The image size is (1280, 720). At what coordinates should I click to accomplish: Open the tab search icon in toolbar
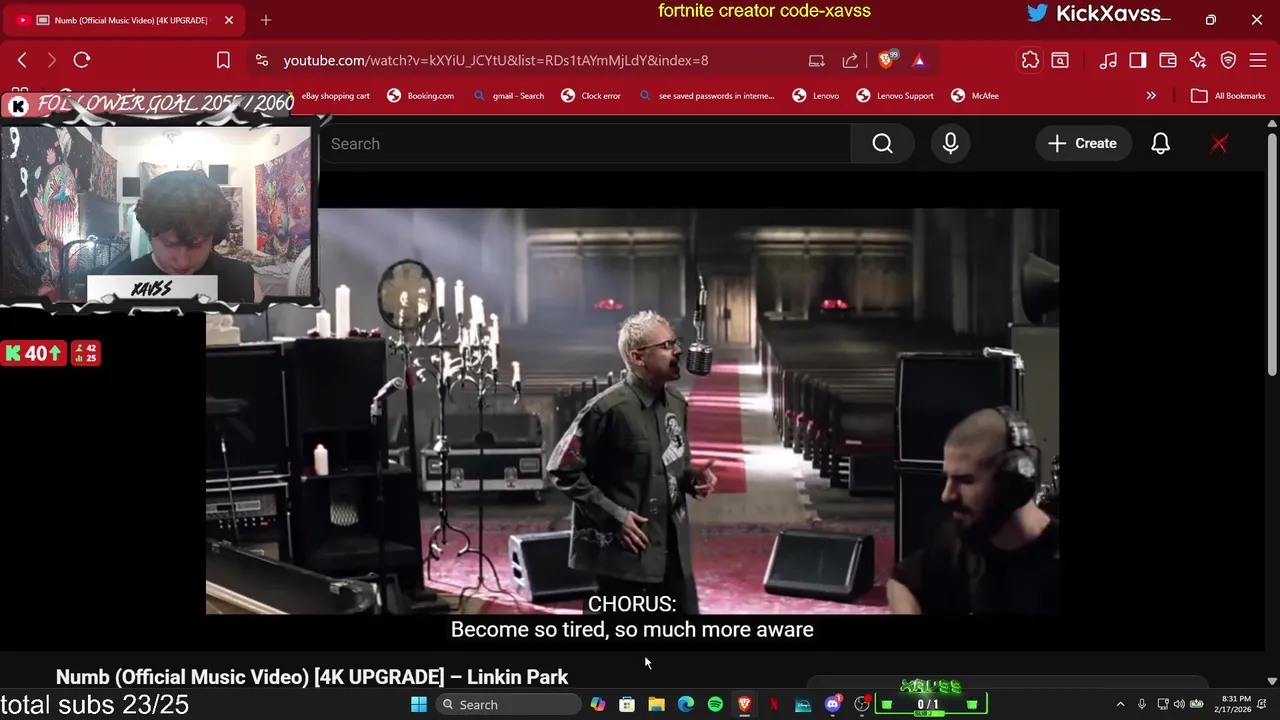tap(1060, 60)
